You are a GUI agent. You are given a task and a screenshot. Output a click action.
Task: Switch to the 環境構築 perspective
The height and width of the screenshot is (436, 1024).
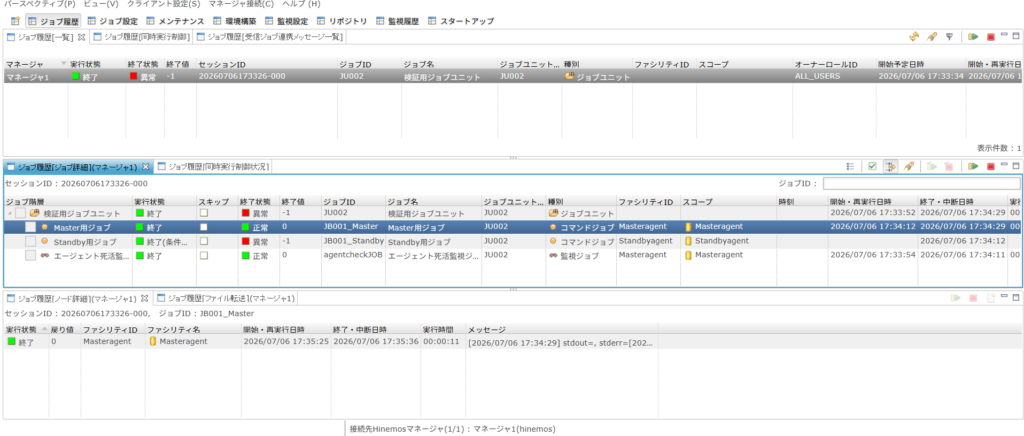(235, 21)
